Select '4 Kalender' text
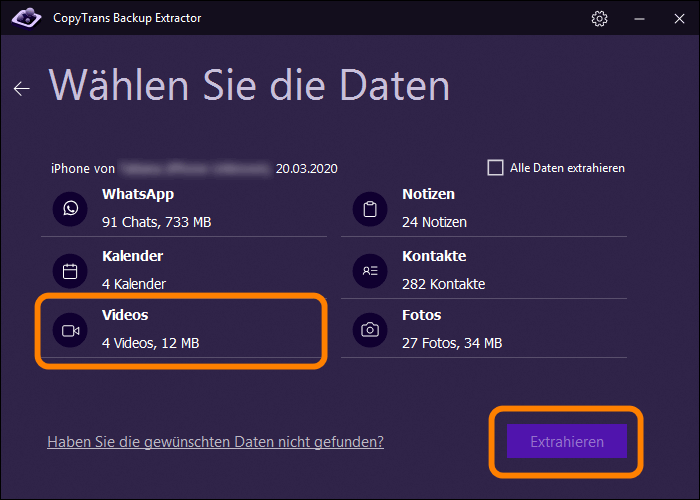Image resolution: width=700 pixels, height=500 pixels. [x=133, y=284]
